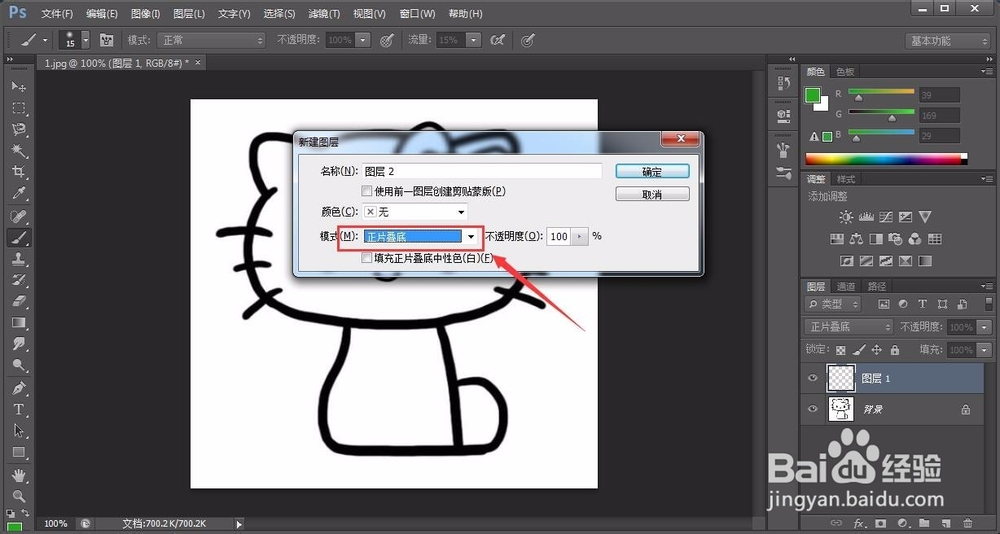The height and width of the screenshot is (534, 1000).
Task: Add a Photo Filter adjustment
Action: tap(895, 239)
